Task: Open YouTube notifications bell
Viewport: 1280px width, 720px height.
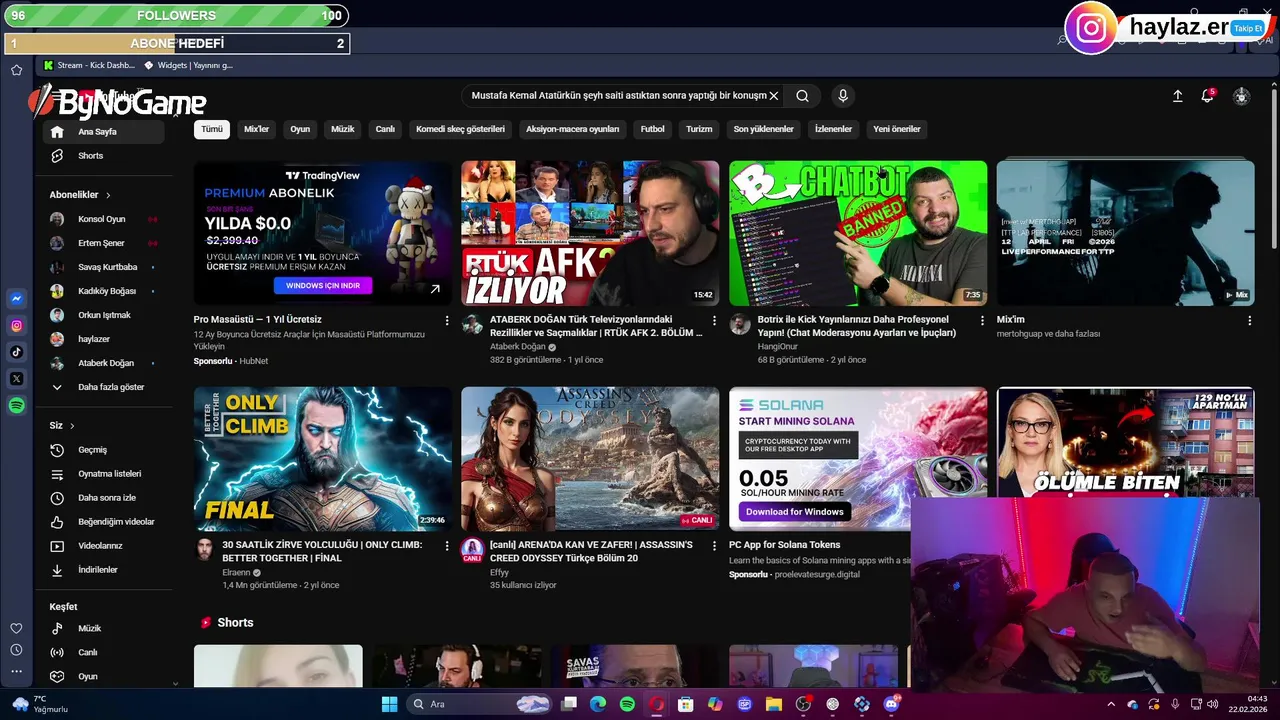Action: coord(1207,96)
